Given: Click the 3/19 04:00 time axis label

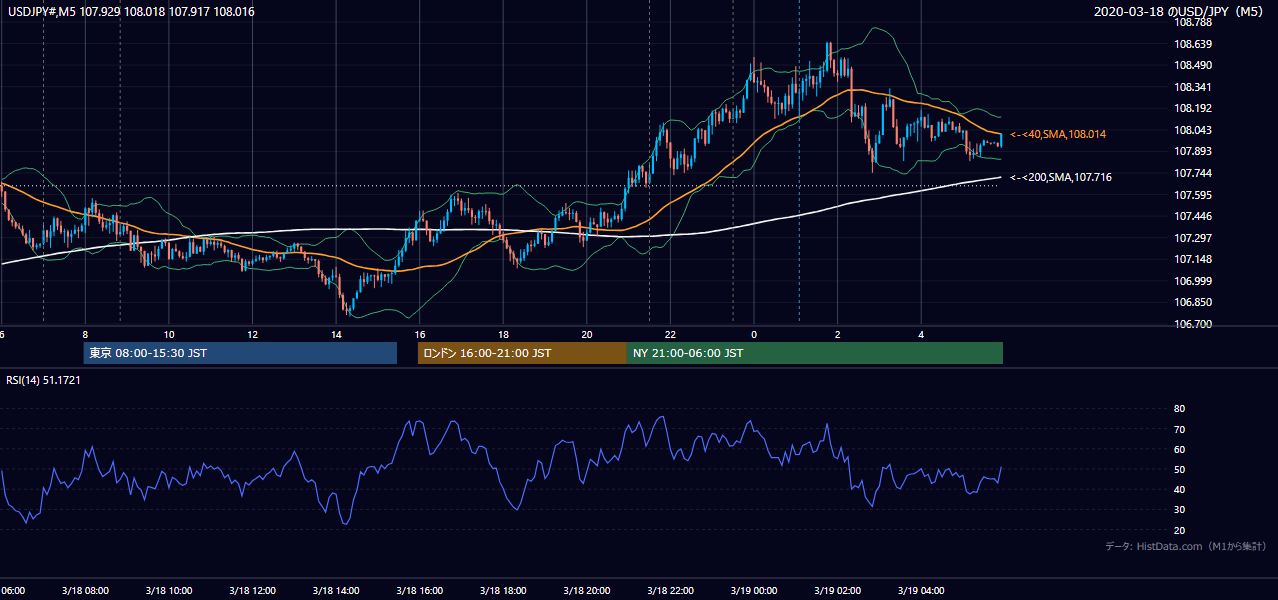Looking at the screenshot, I should point(921,591).
